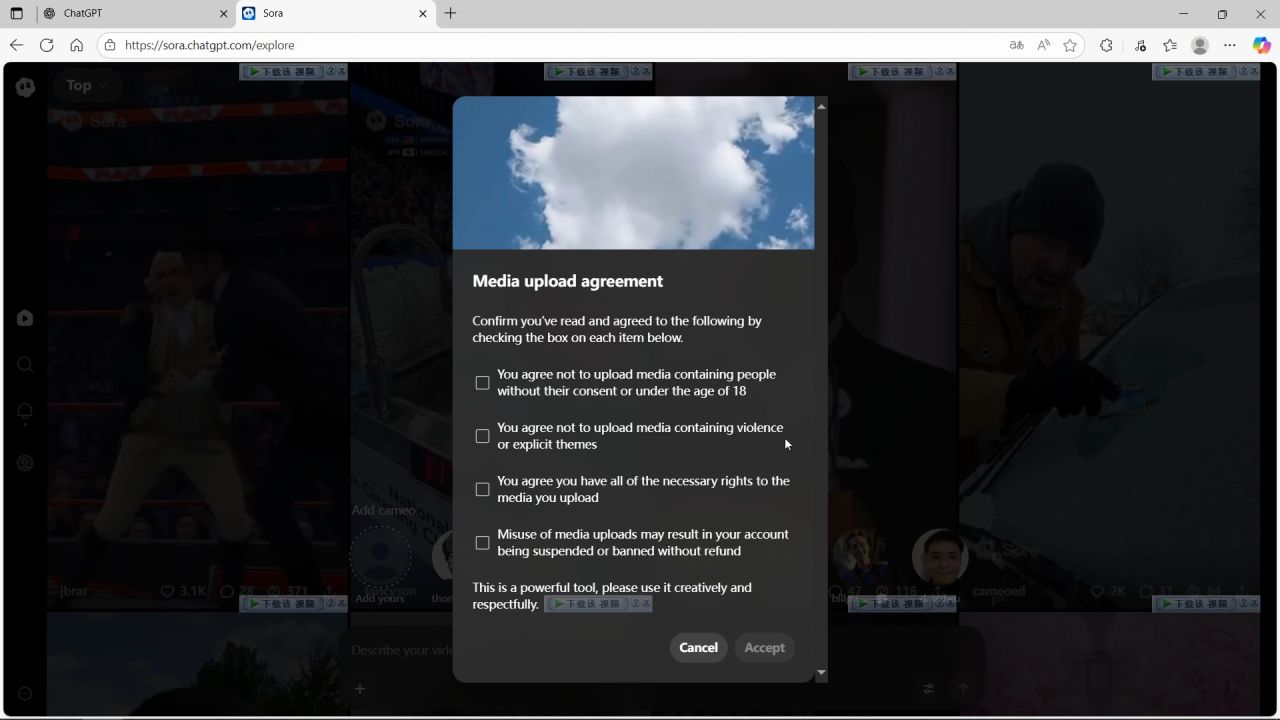Close the Sora tab
1280x720 pixels.
[x=423, y=14]
